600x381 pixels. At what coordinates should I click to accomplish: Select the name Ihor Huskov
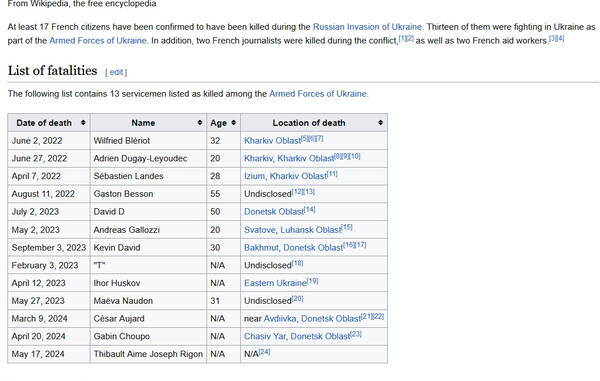[117, 283]
